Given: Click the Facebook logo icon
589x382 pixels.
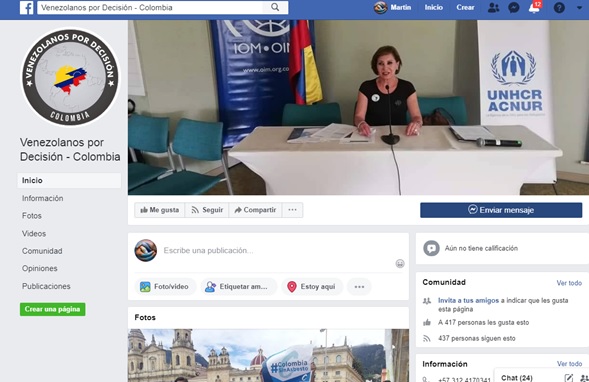Looking at the screenshot, I should tap(26, 8).
